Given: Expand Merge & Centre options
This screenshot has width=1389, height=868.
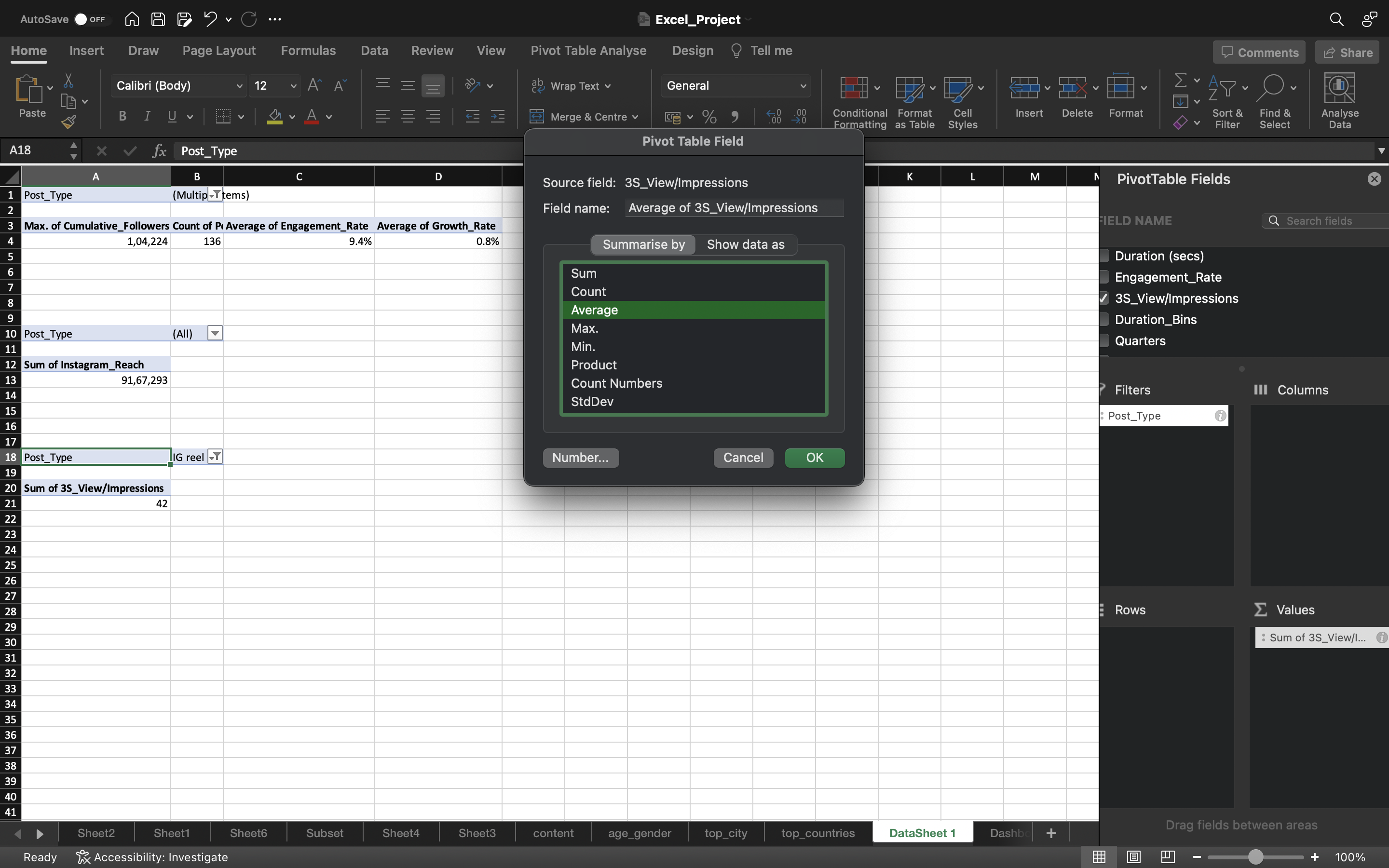Looking at the screenshot, I should 635,117.
